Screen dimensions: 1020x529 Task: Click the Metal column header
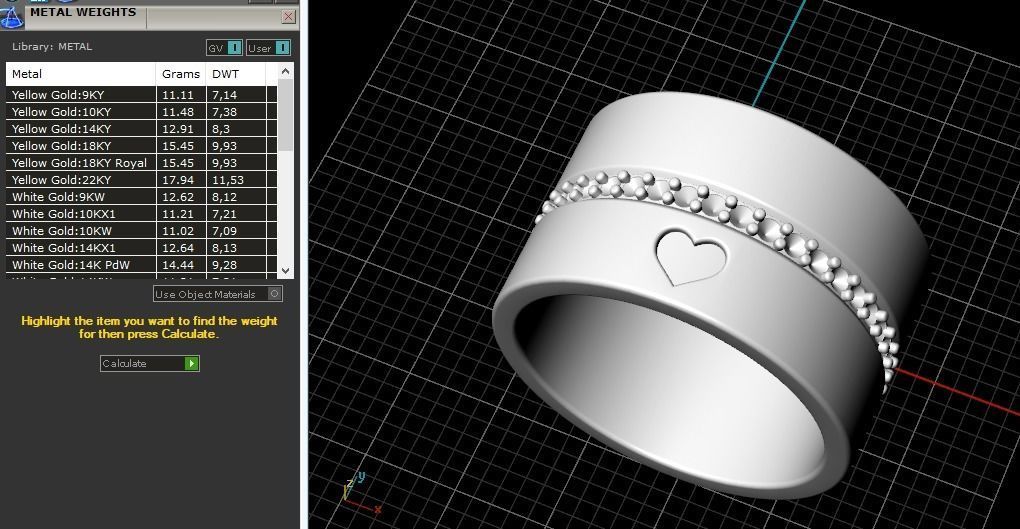pos(81,74)
